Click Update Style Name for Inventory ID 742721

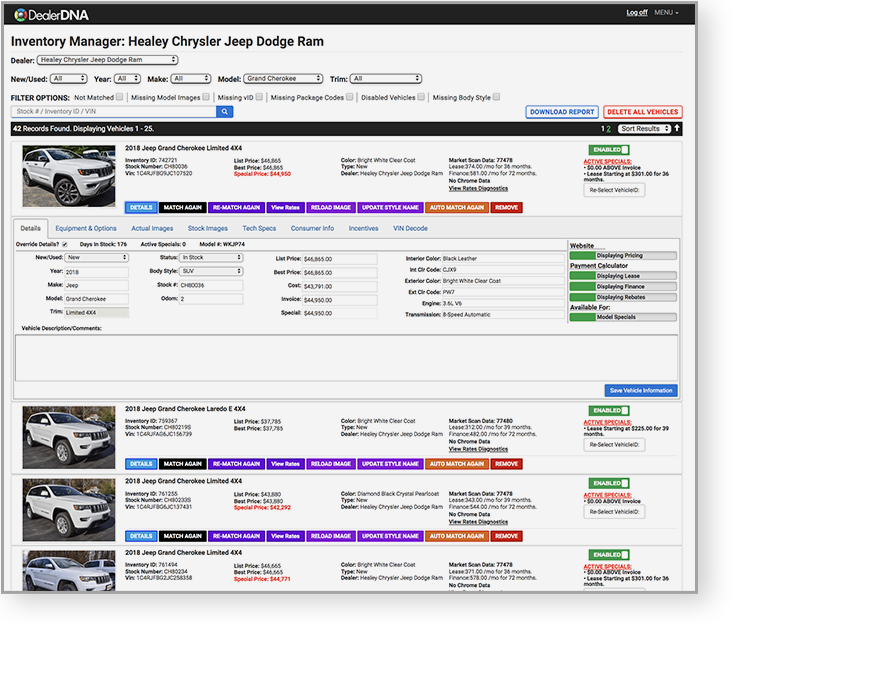coord(390,208)
